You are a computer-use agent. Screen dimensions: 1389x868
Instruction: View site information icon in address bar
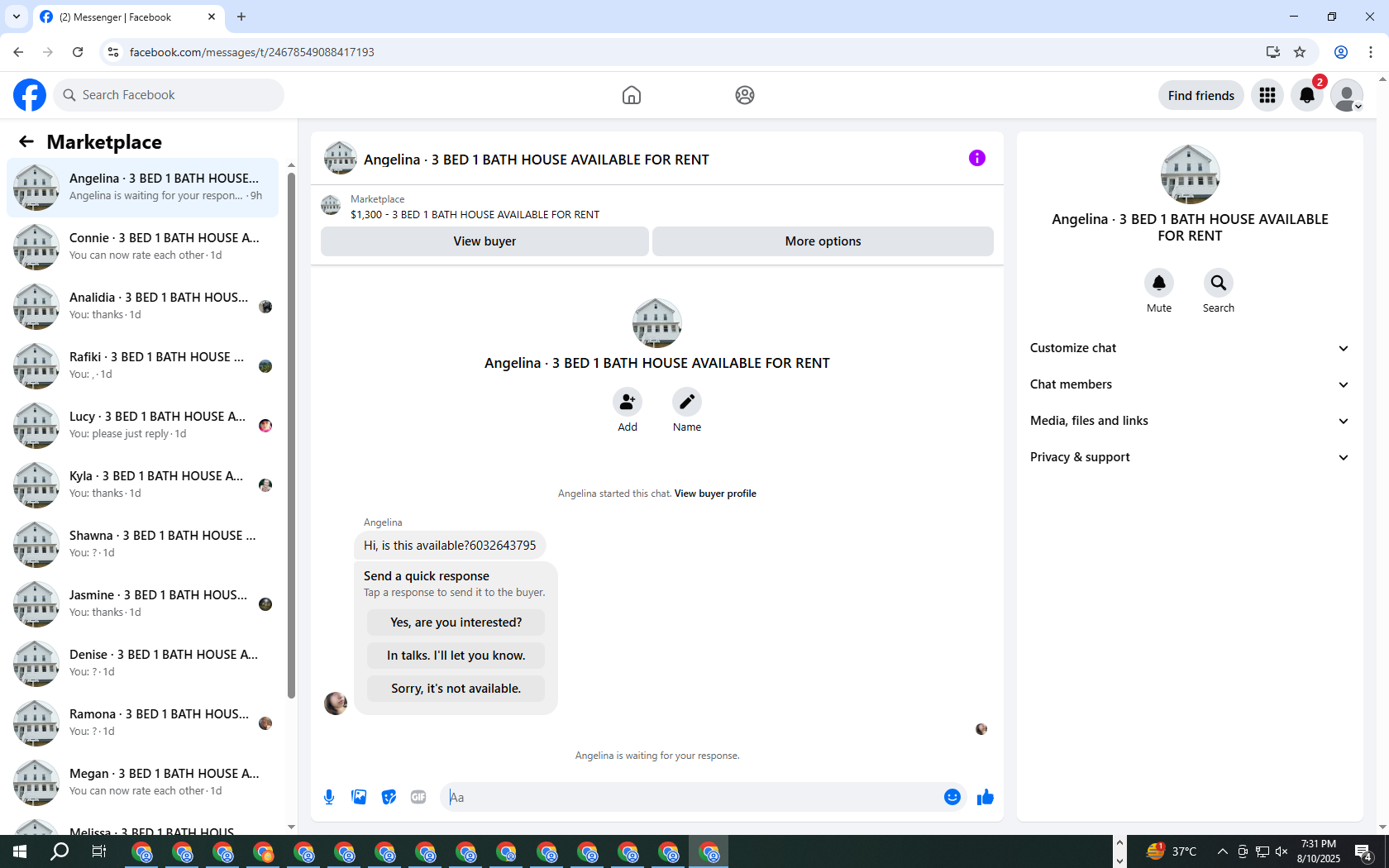coord(113,52)
